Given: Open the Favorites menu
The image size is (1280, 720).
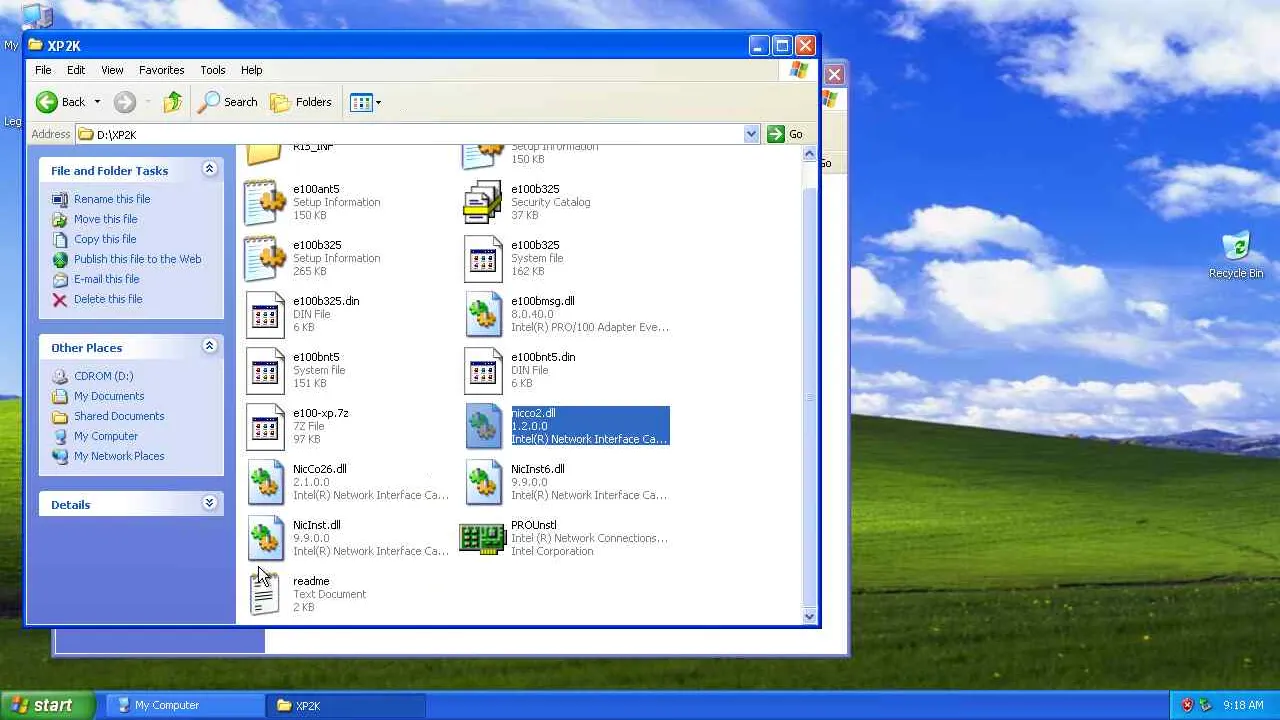Looking at the screenshot, I should [161, 70].
